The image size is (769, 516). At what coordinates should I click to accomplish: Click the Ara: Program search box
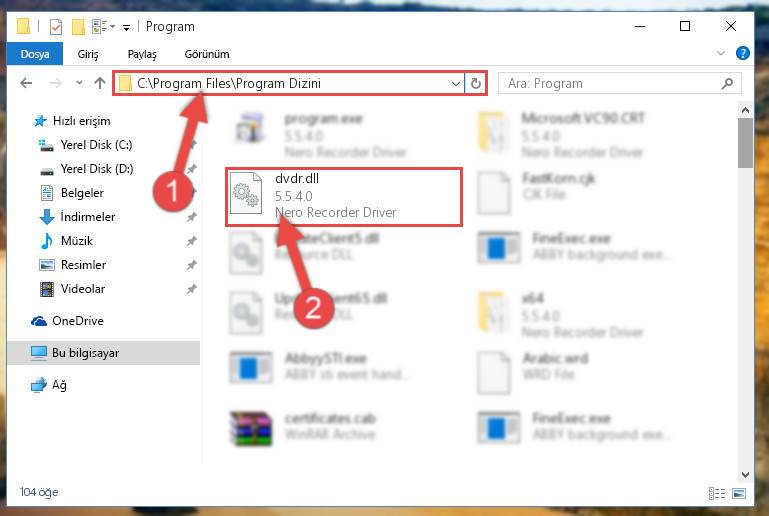pos(619,83)
